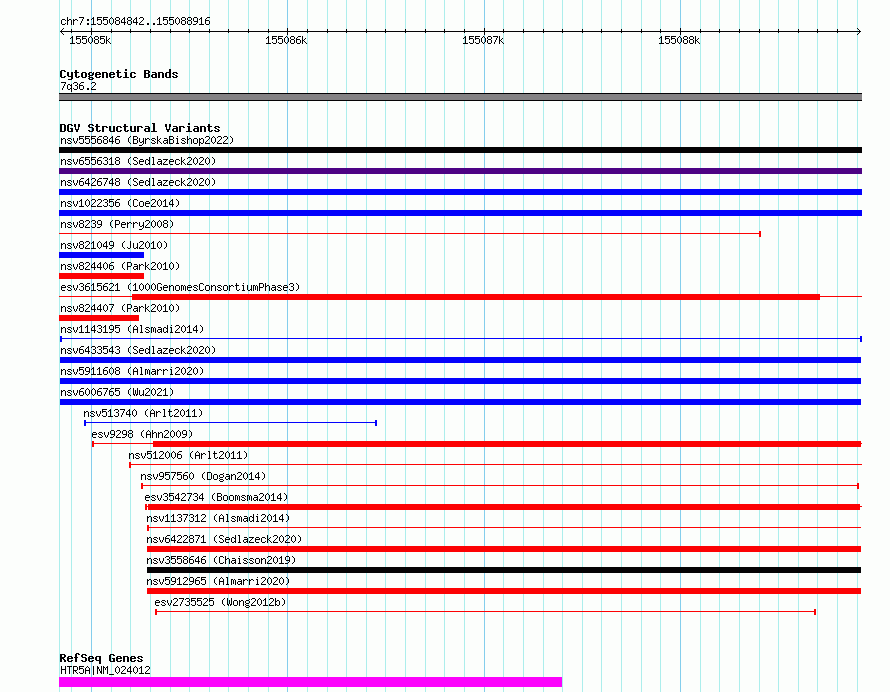Click the blue bar under nsv5911608
The width and height of the screenshot is (890, 692).
(x=460, y=381)
